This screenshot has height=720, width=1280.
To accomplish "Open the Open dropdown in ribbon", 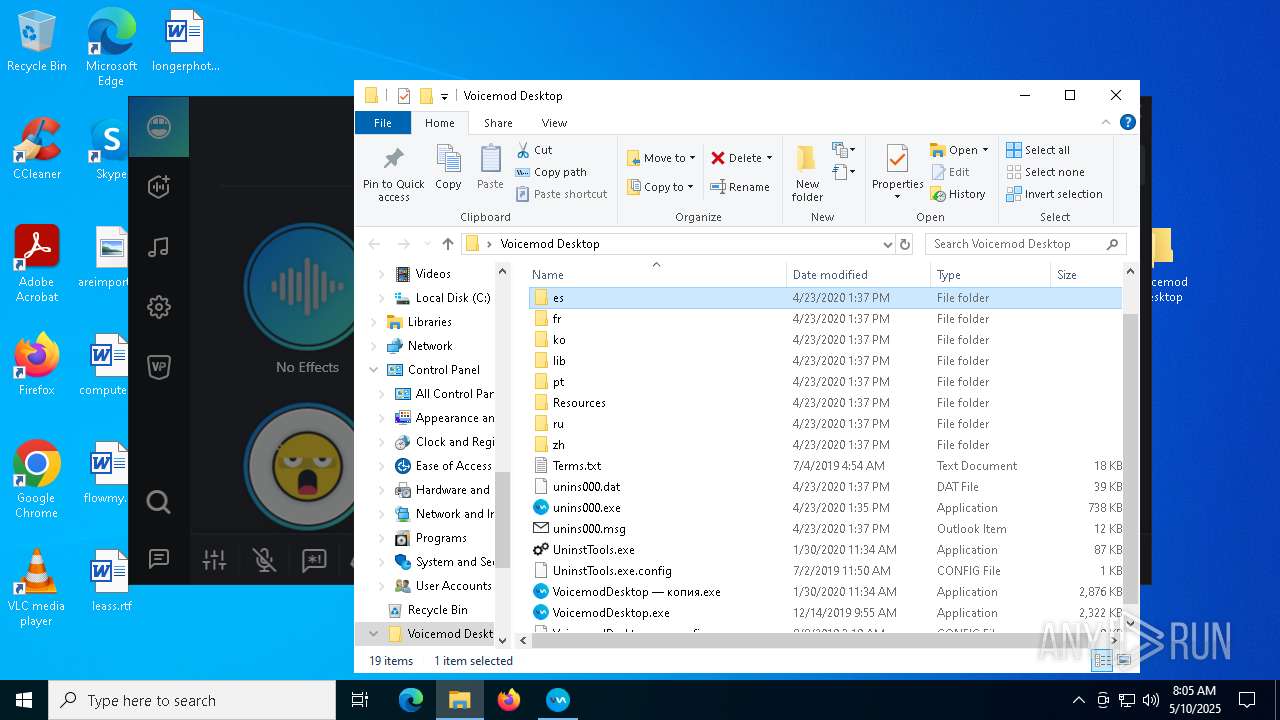I will [959, 150].
